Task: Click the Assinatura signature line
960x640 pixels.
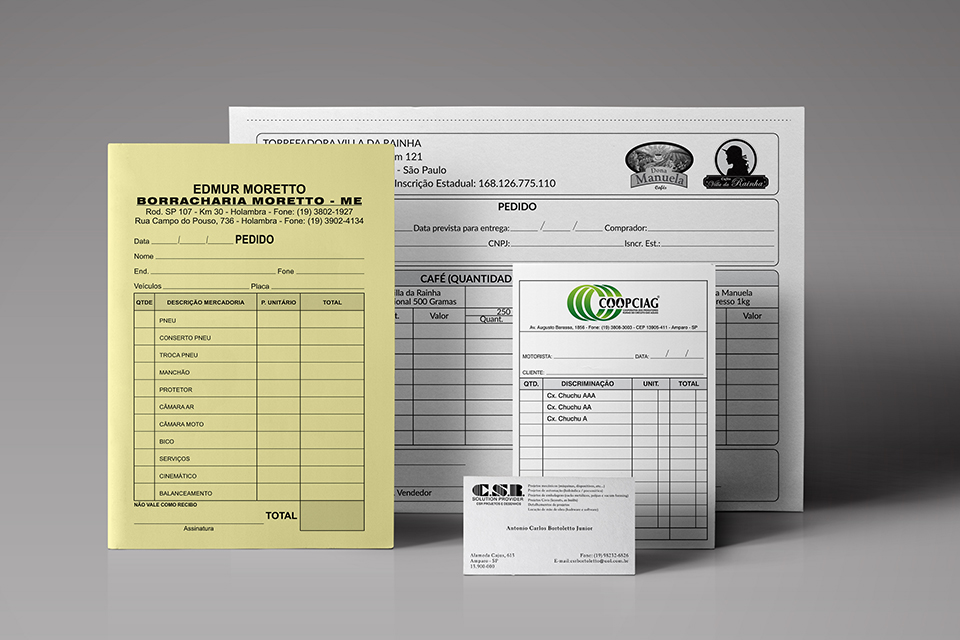Action: pyautogui.click(x=198, y=526)
